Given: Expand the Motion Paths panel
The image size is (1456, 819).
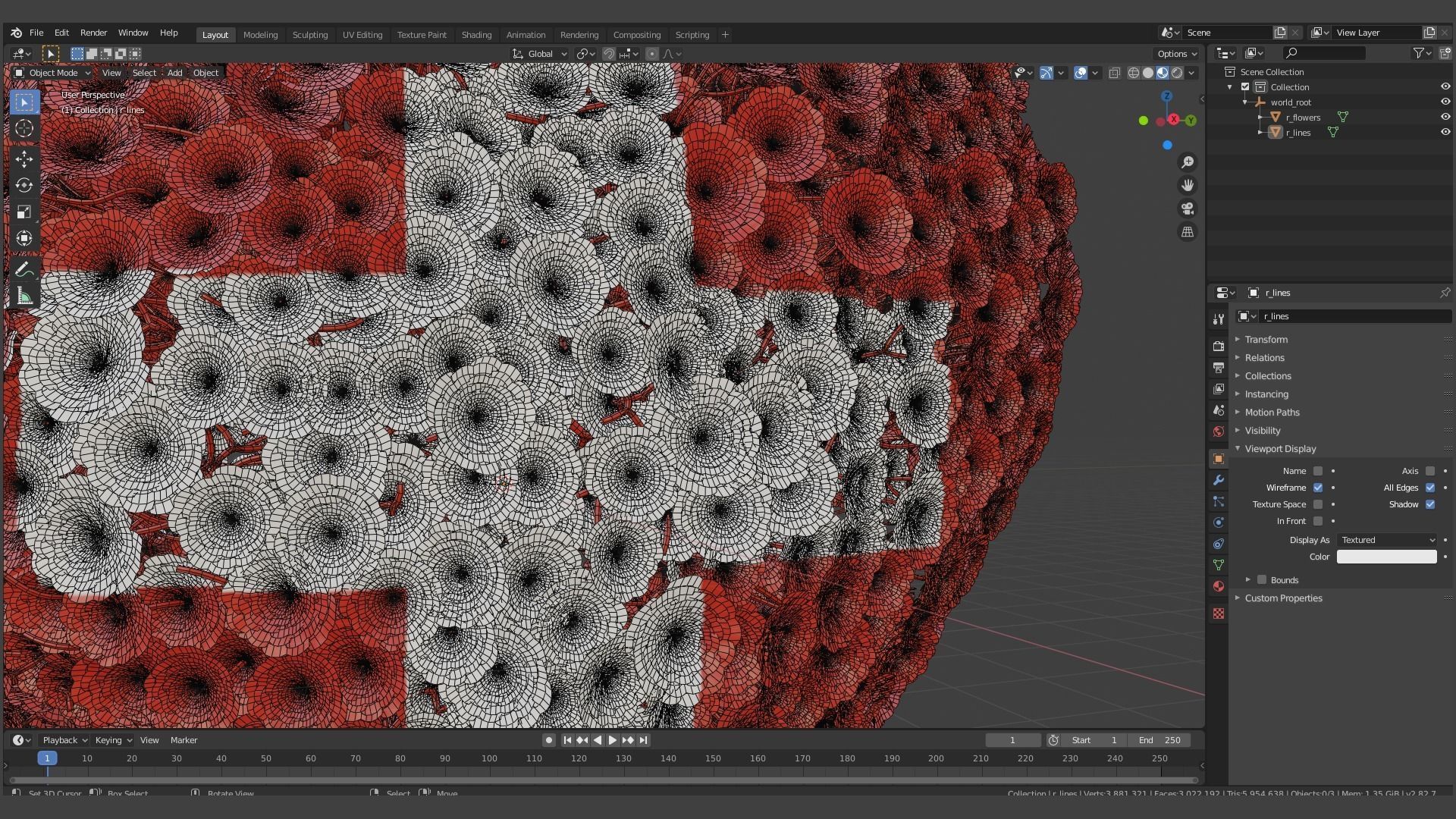Looking at the screenshot, I should pyautogui.click(x=1272, y=413).
